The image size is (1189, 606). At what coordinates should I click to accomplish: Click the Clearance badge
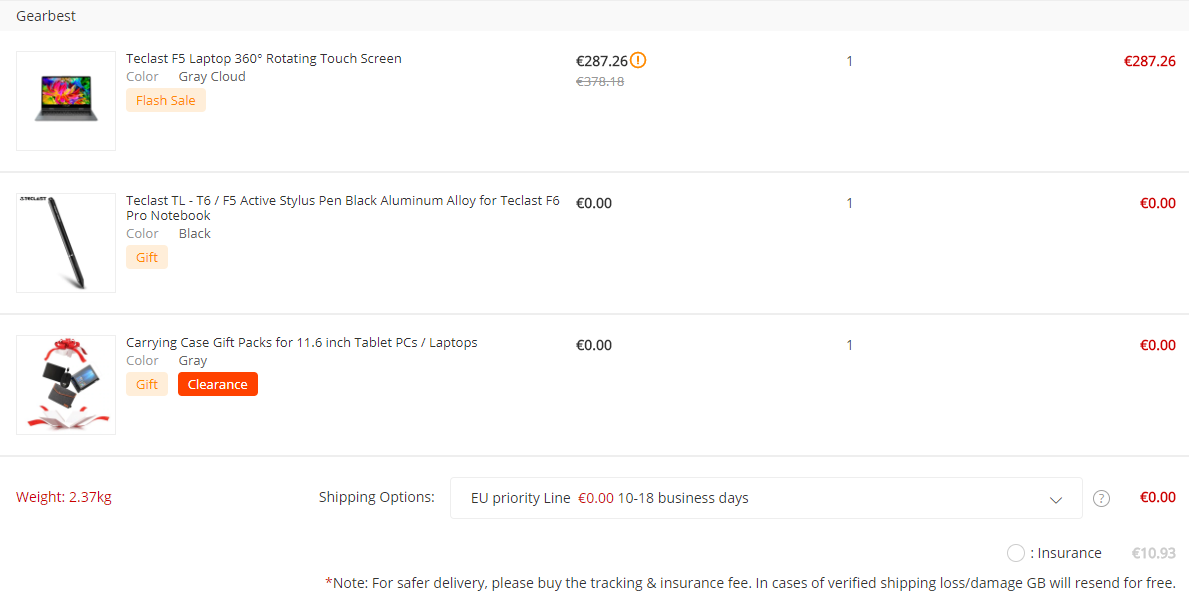click(218, 384)
